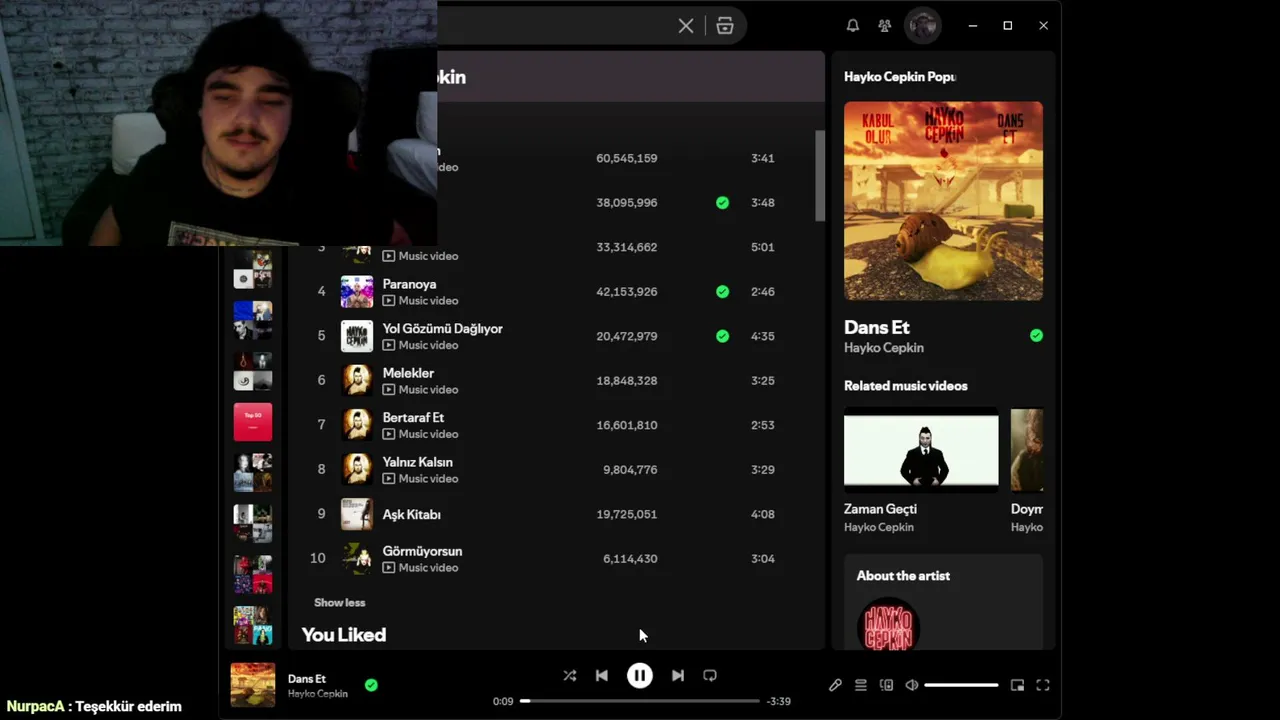
Task: Click the Dans Et title in player bar
Action: (307, 679)
